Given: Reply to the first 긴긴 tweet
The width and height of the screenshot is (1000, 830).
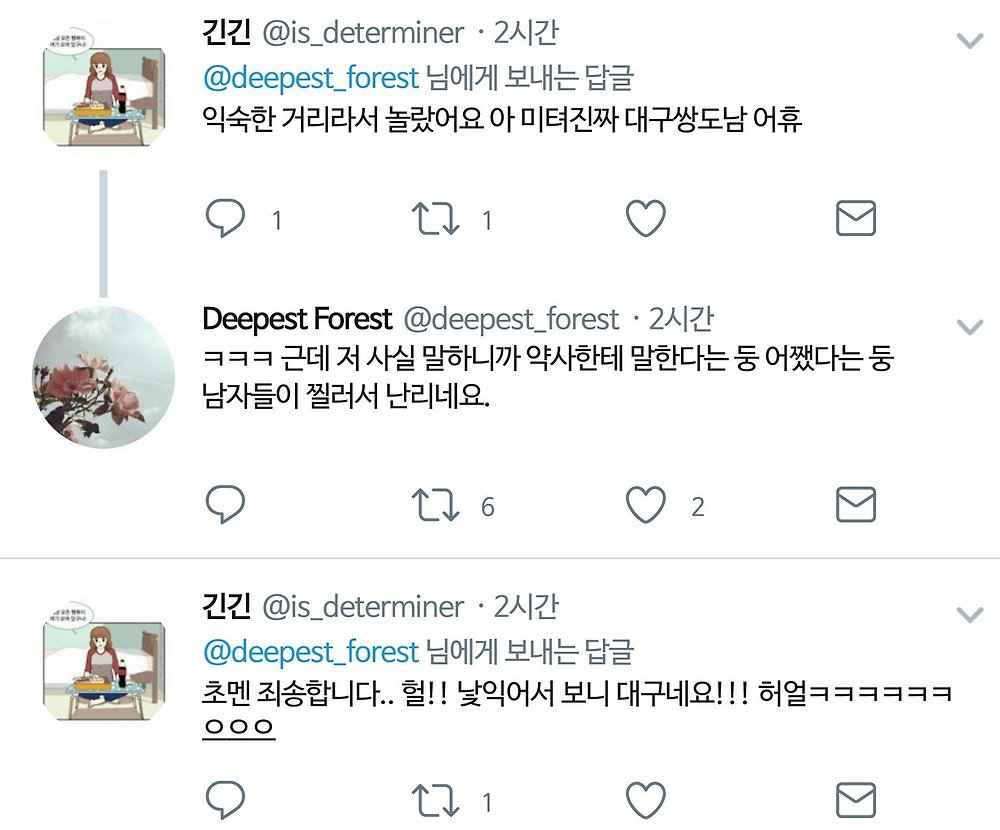Looking at the screenshot, I should 225,218.
